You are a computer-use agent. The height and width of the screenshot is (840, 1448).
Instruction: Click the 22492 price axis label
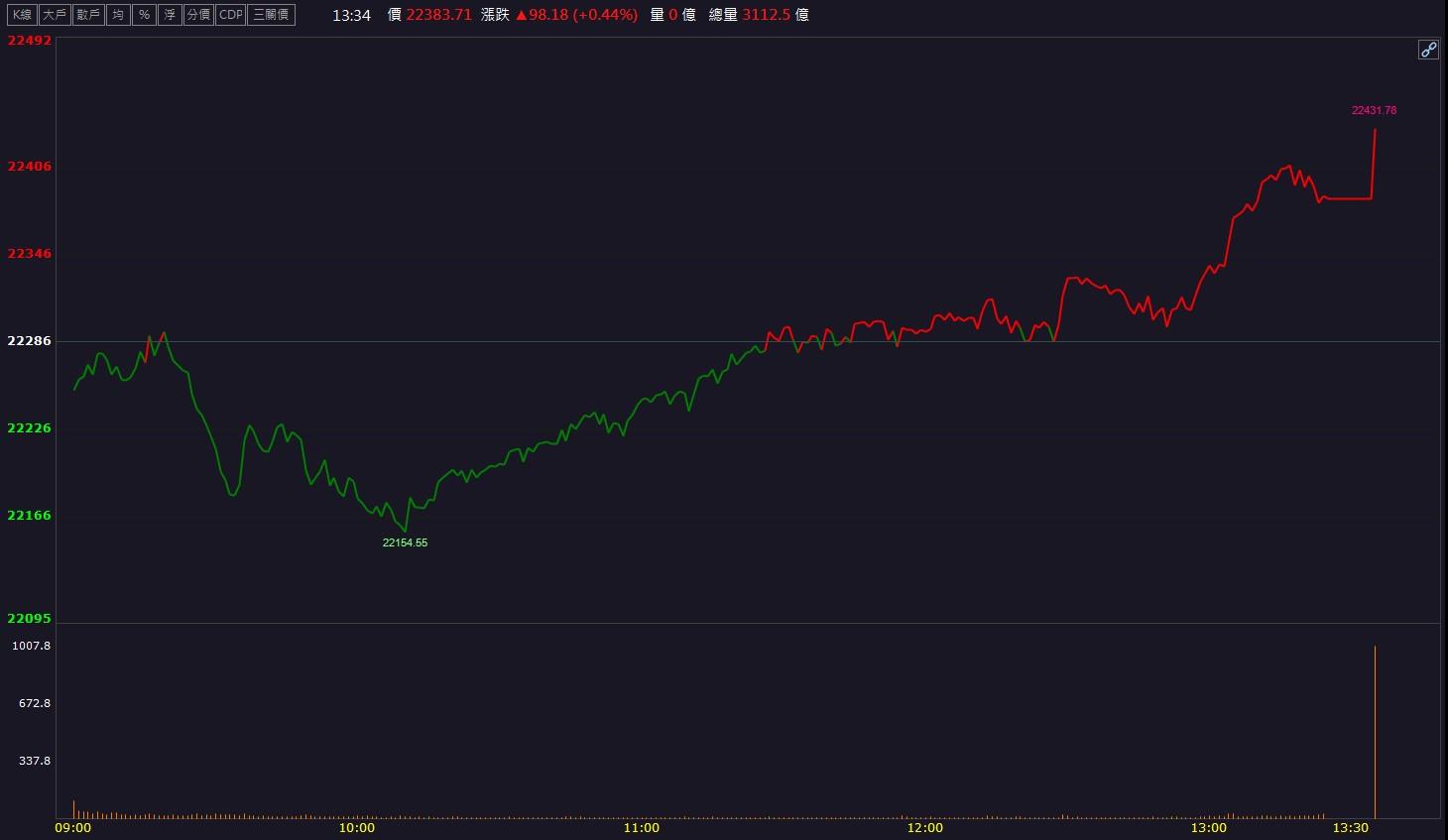(30, 41)
